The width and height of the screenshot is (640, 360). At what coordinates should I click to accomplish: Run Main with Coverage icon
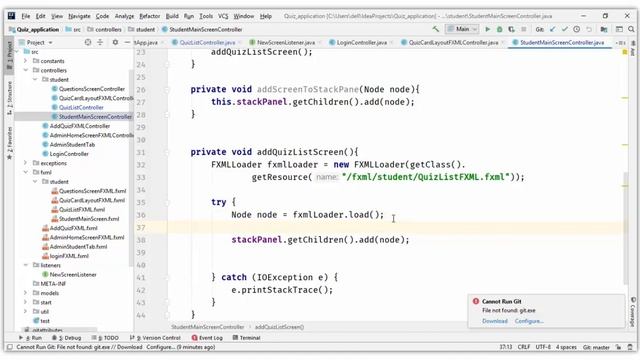coord(511,29)
